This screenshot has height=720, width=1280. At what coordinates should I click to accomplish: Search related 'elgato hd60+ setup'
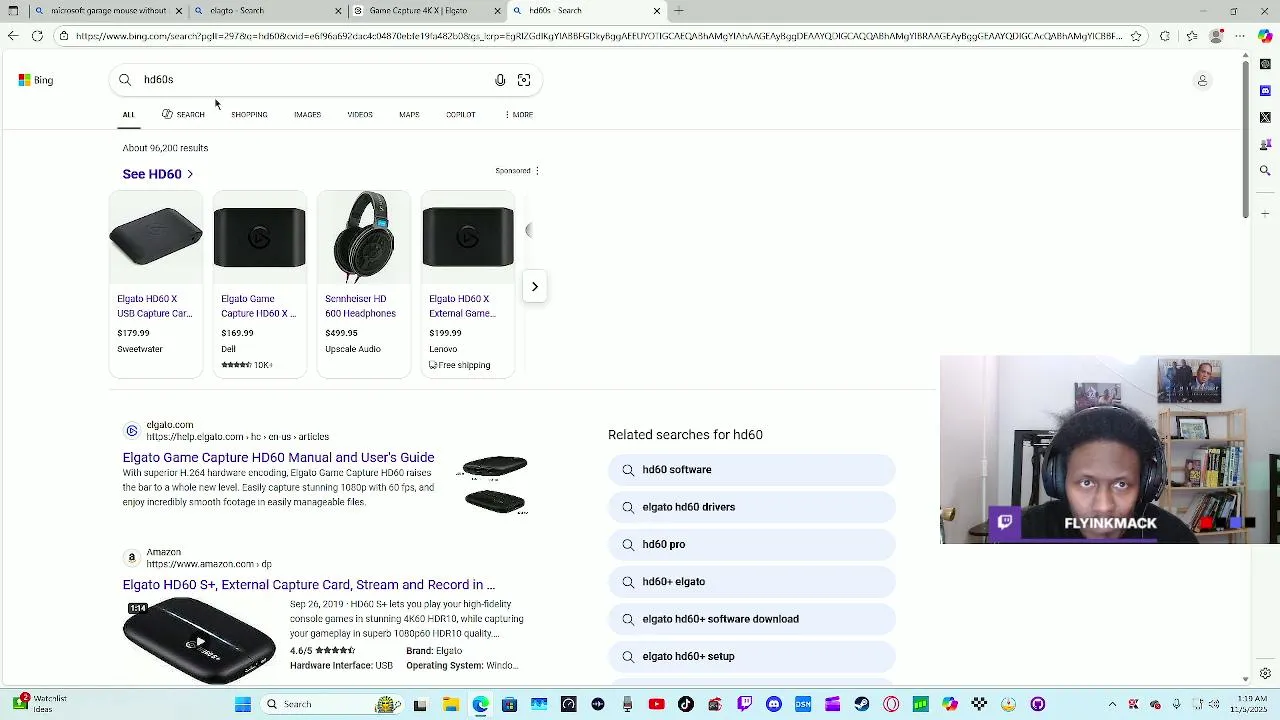pyautogui.click(x=752, y=656)
